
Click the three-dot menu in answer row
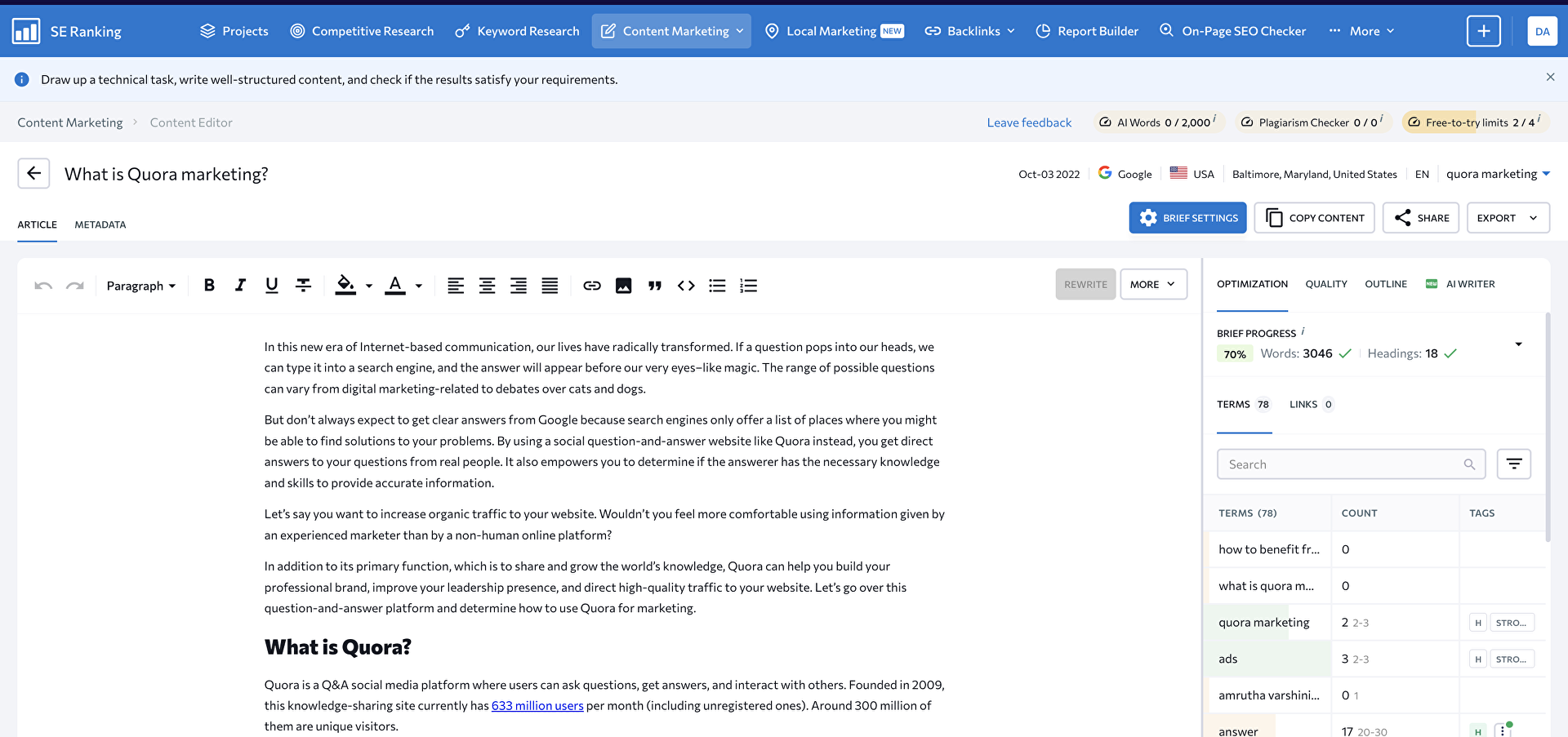(1503, 731)
